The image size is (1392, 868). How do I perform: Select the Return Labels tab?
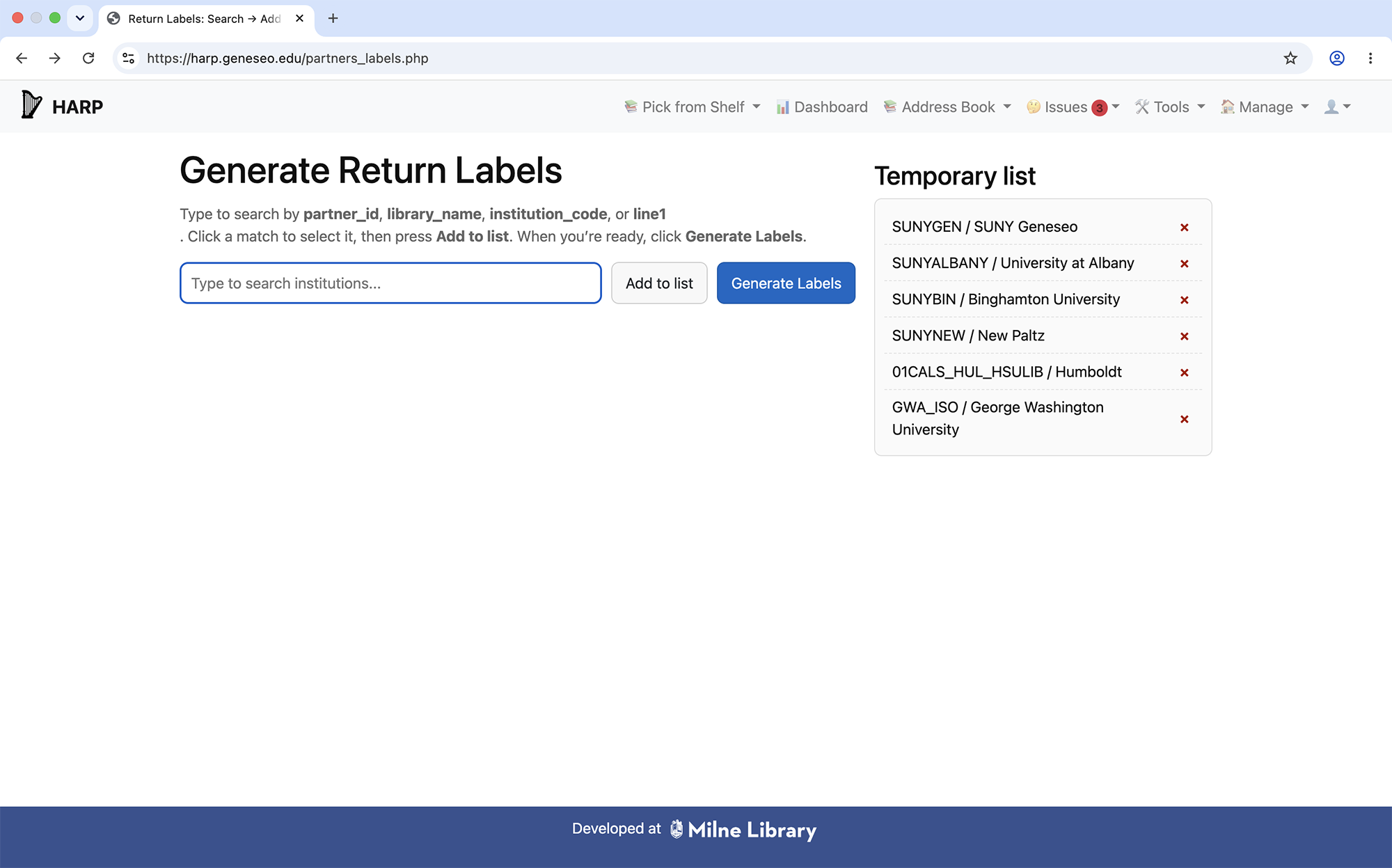coord(206,19)
